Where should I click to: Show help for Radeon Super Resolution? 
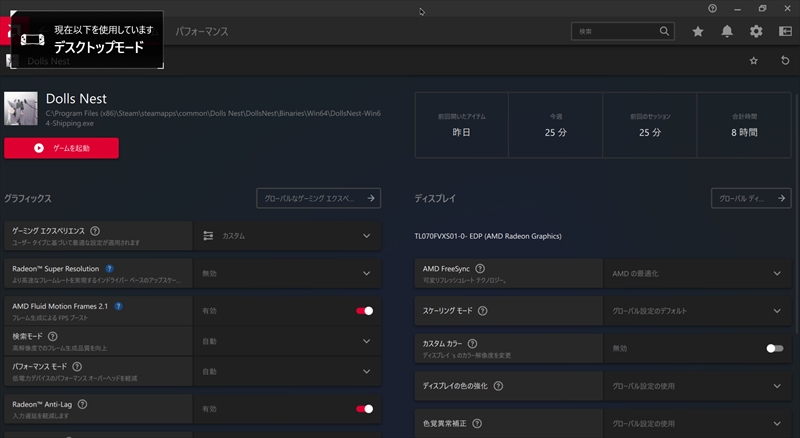109,269
